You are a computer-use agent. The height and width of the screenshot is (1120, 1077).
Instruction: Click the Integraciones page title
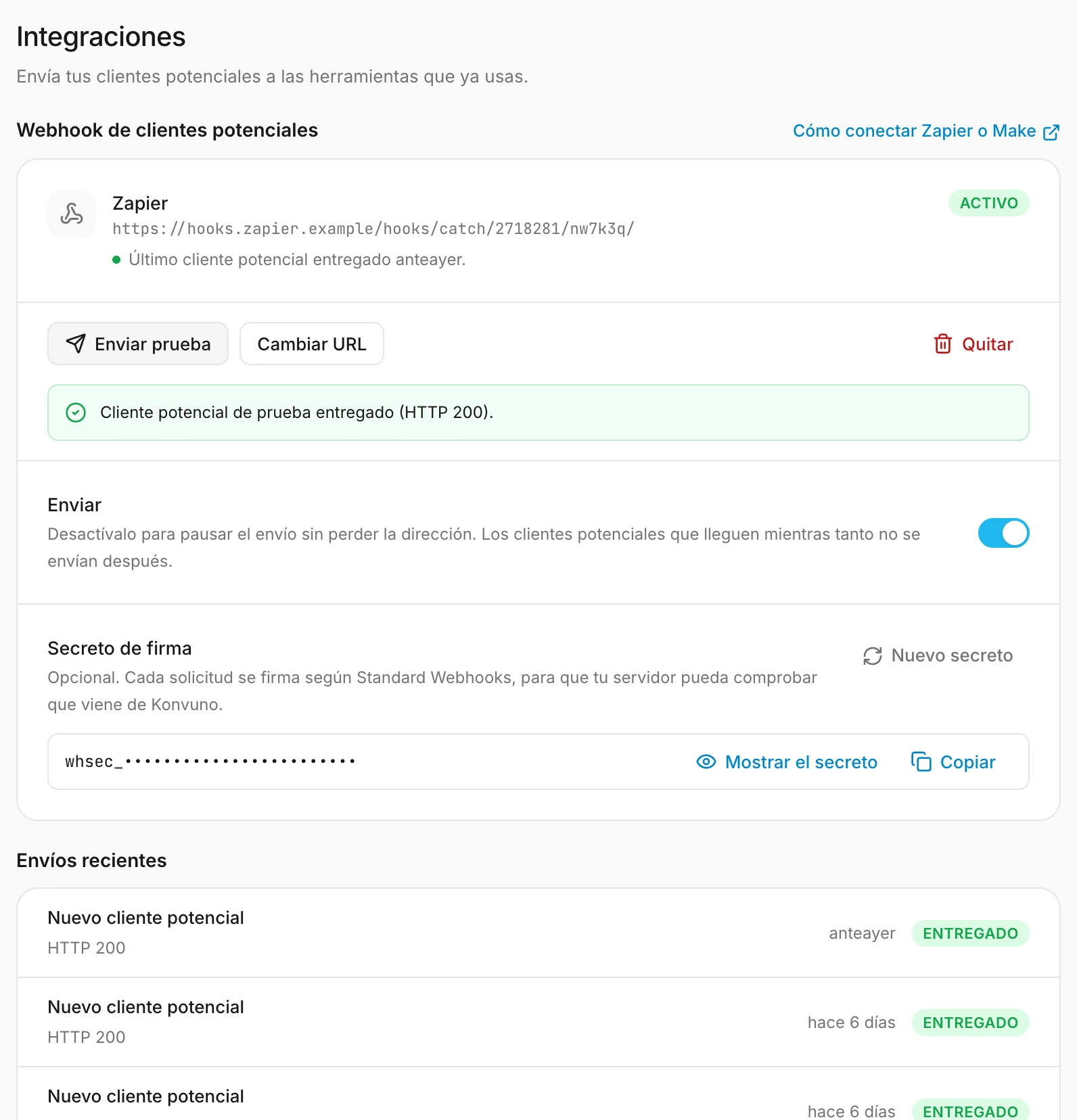(101, 37)
